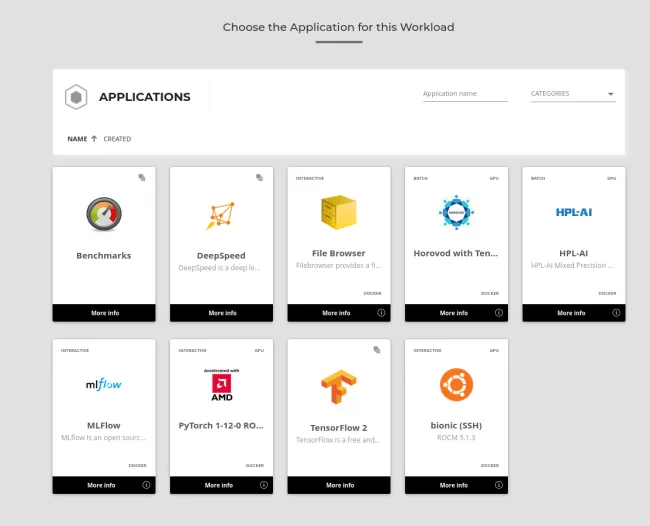Click info icon on PyTorch card

pyautogui.click(x=264, y=485)
